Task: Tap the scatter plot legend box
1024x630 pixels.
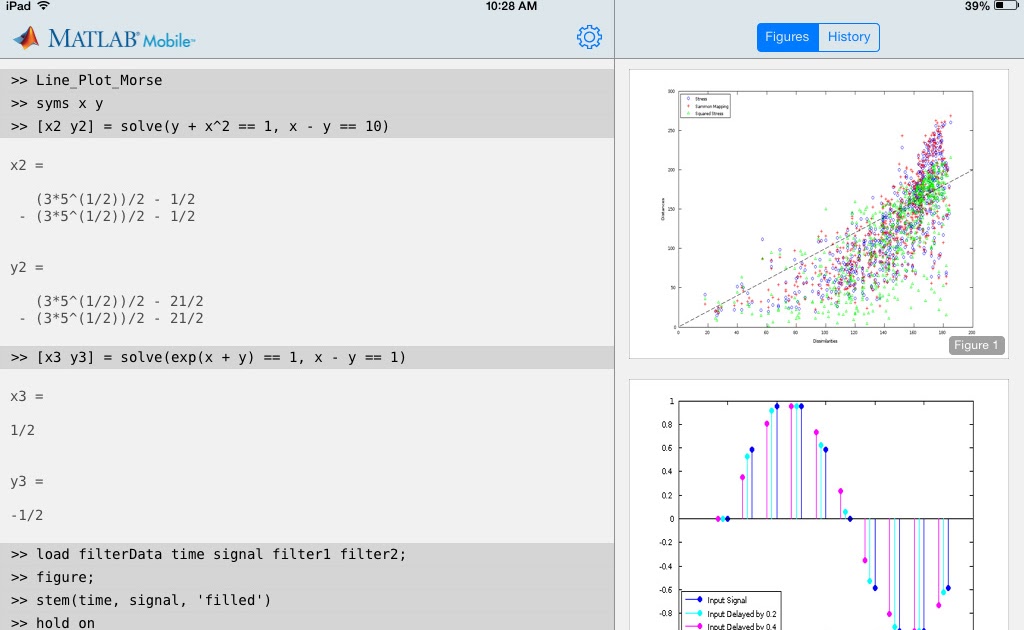Action: tap(705, 106)
